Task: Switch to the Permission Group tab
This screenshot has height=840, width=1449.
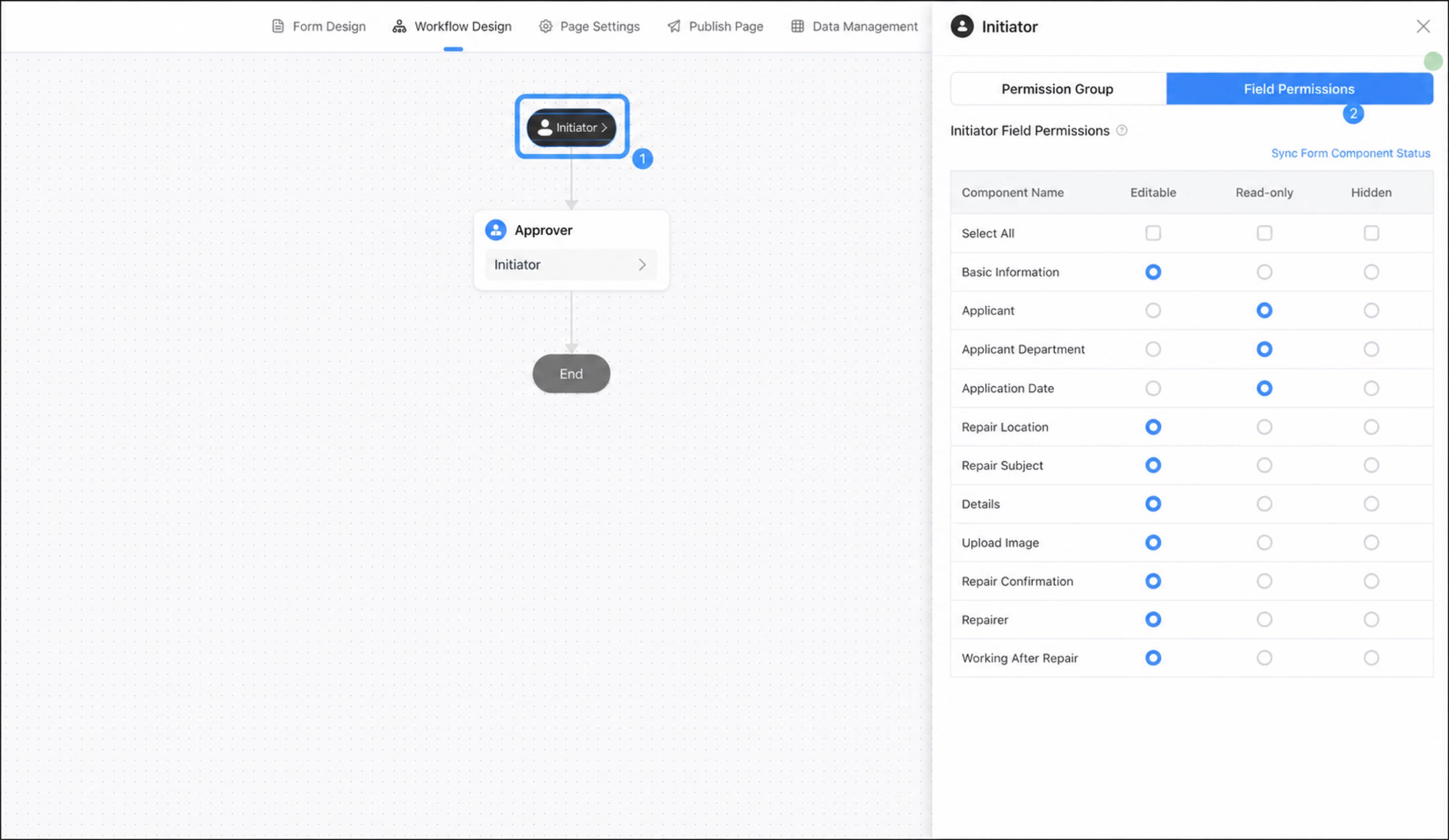Action: 1058,89
